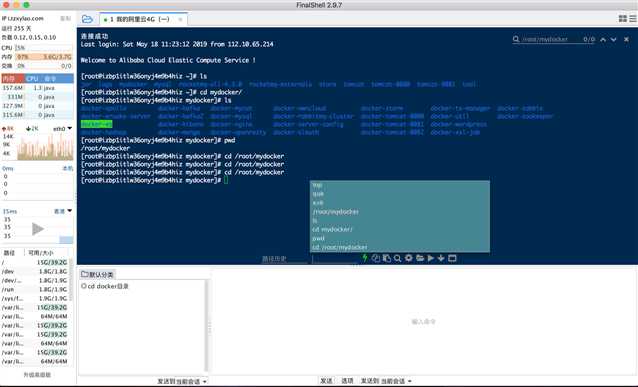Close the 我的阿里云4G session tab
This screenshot has width=638, height=387.
pos(180,20)
